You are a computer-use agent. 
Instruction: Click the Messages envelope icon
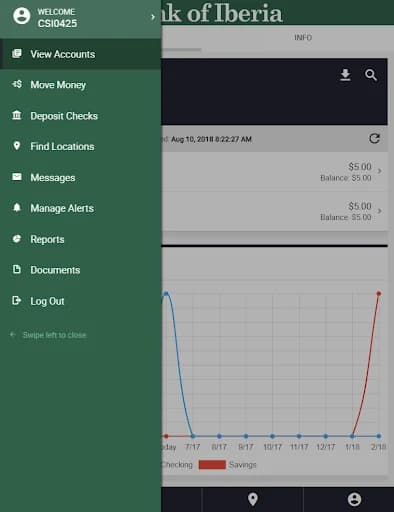(17, 177)
